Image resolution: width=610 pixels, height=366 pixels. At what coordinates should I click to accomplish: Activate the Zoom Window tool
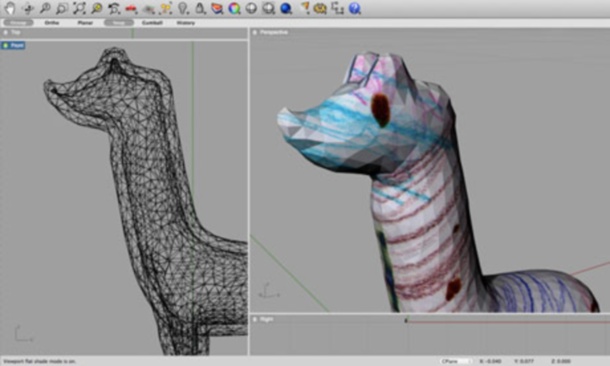[x=62, y=8]
